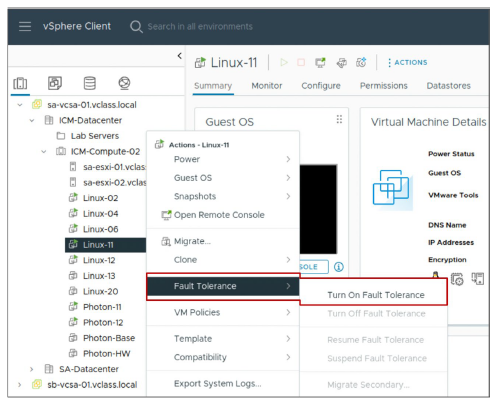The width and height of the screenshot is (498, 408).
Task: Open the Power submenu
Action: point(223,159)
